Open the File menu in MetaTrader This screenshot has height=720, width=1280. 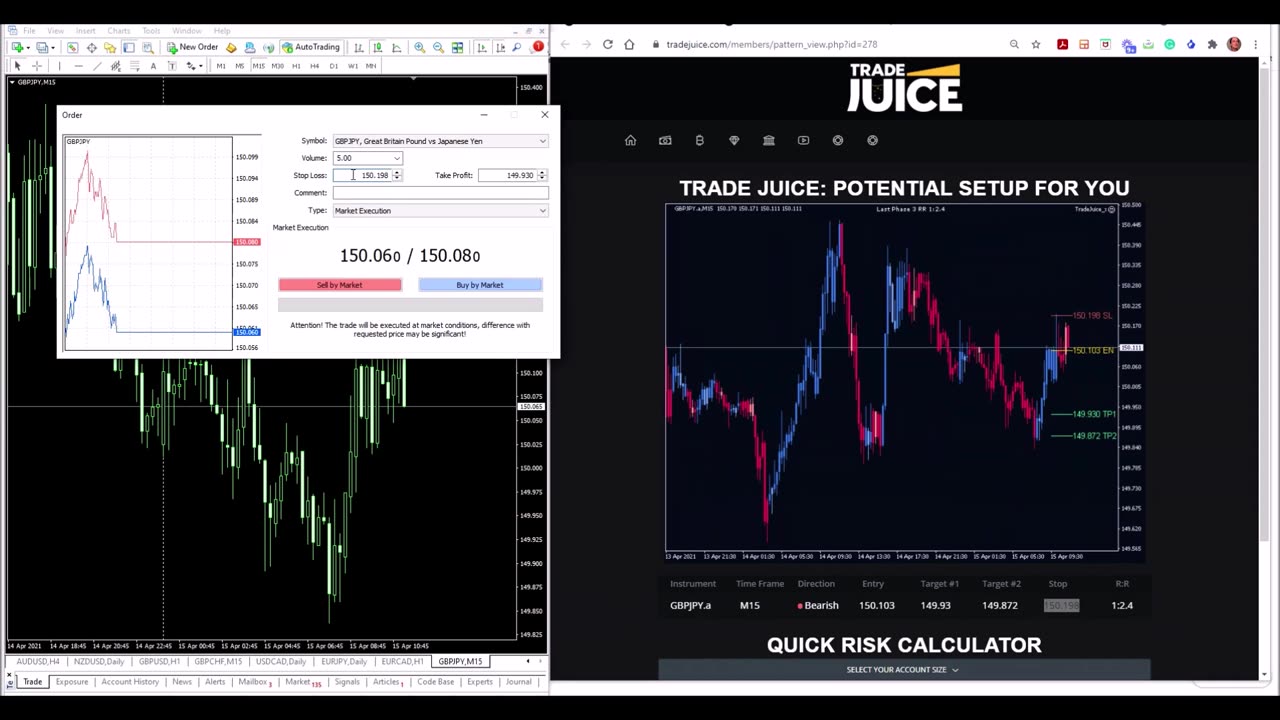click(x=29, y=31)
